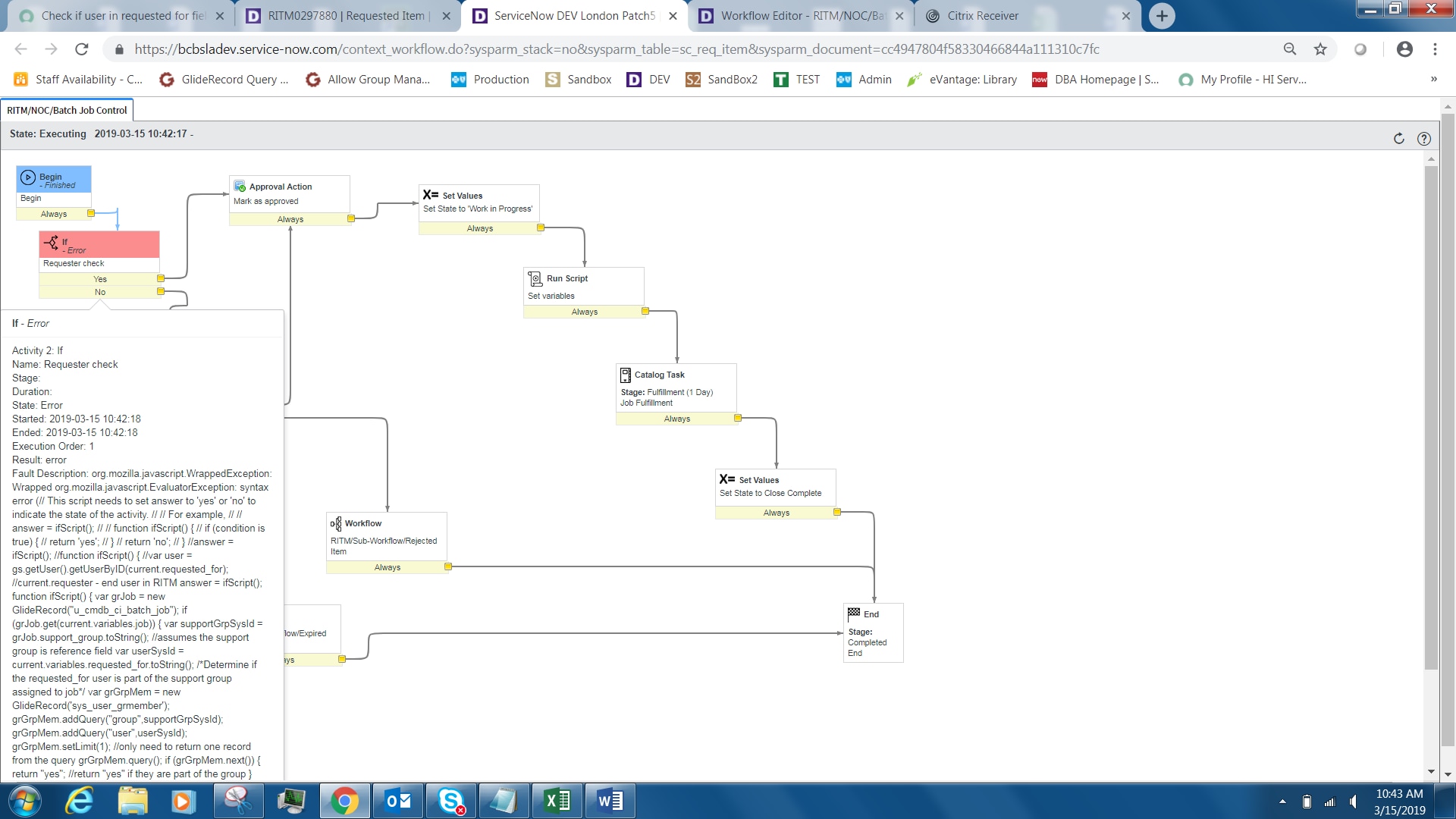This screenshot has height=819, width=1456.
Task: Click the If activity Yes condition
Action: pyautogui.click(x=99, y=279)
